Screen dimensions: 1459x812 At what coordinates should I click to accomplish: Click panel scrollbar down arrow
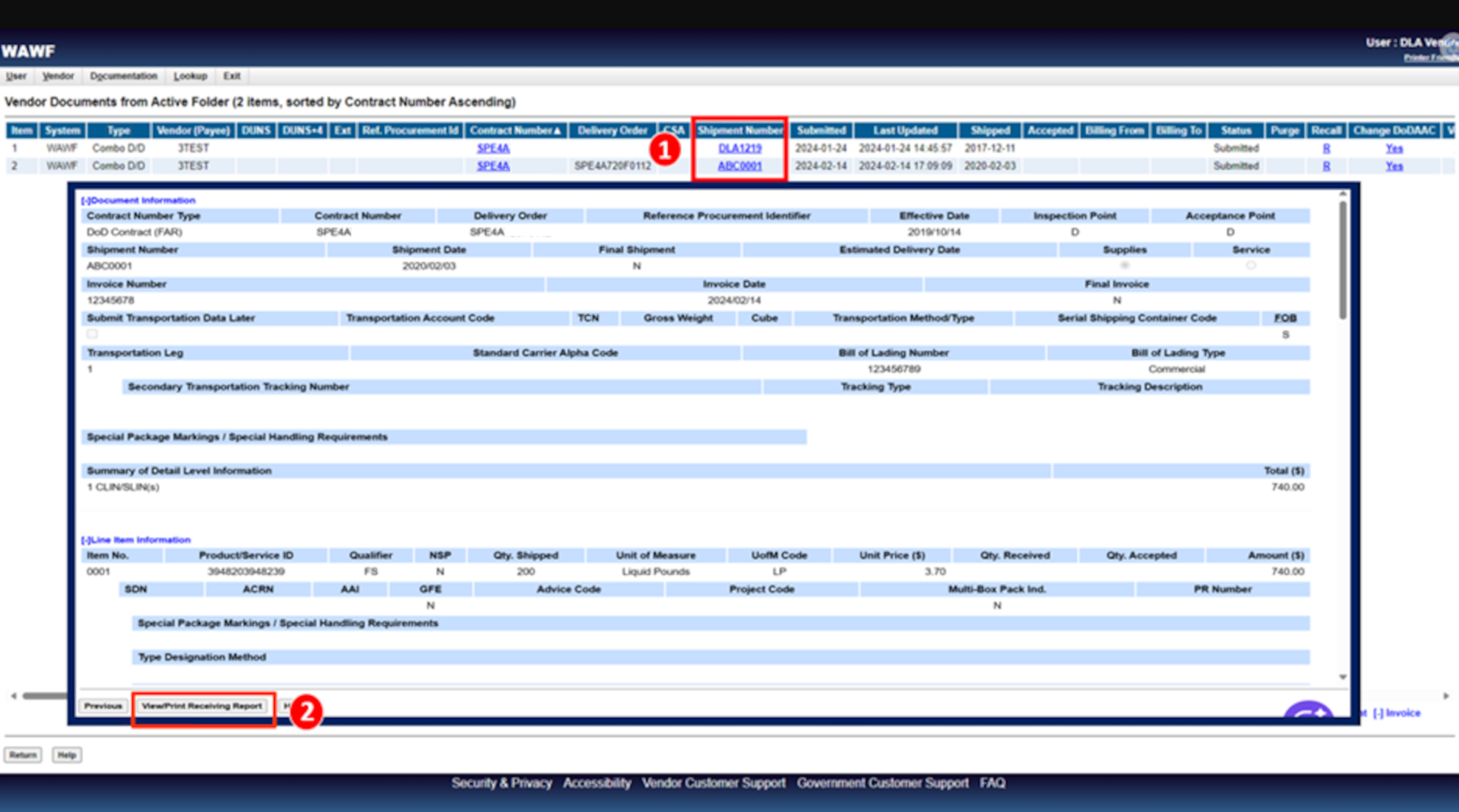pyautogui.click(x=1343, y=677)
